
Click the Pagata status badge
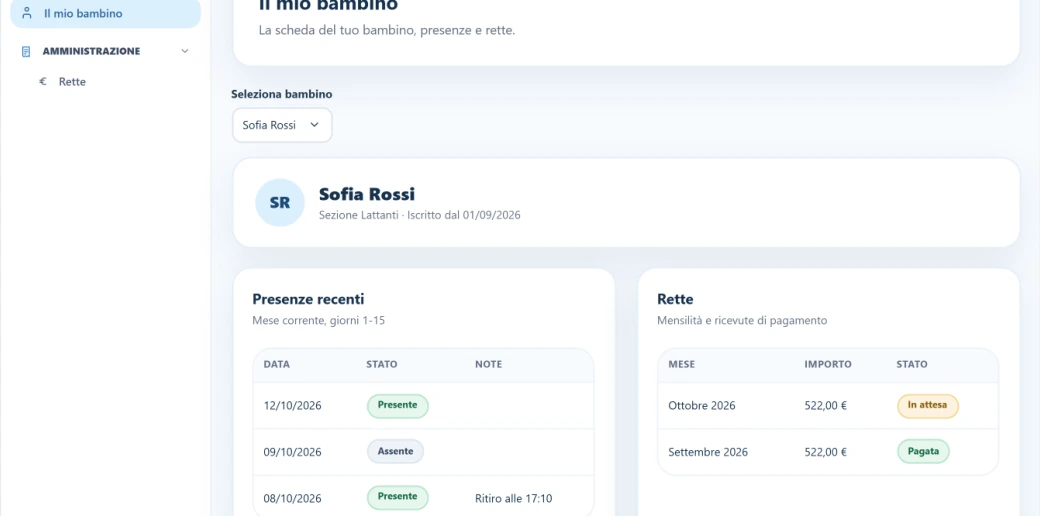pyautogui.click(x=923, y=452)
